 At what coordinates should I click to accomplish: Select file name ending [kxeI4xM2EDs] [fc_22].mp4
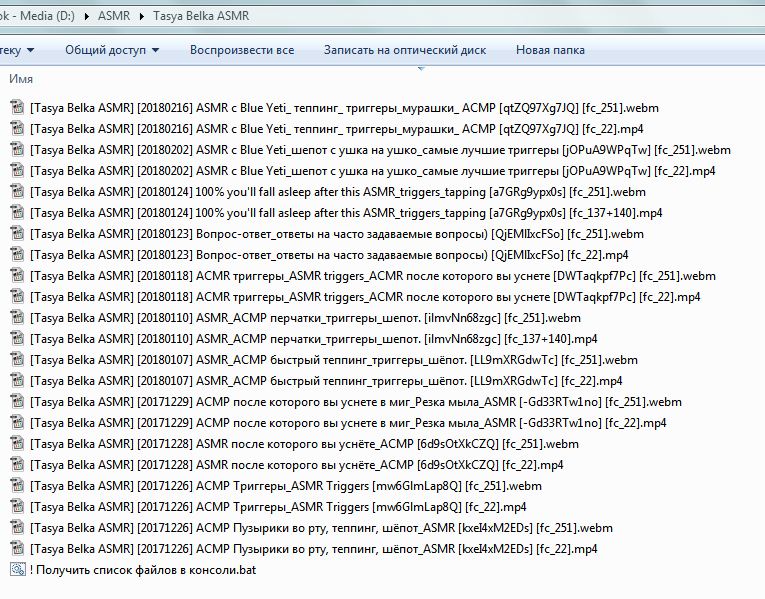tap(314, 549)
